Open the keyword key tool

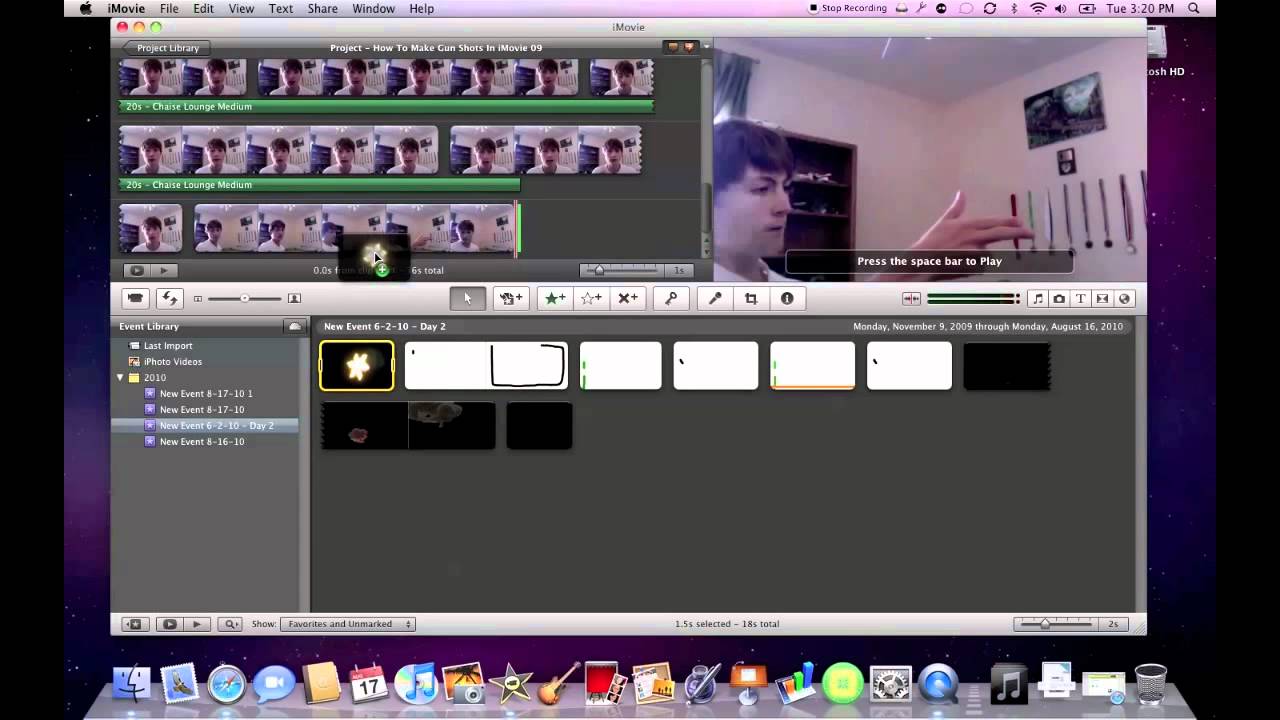click(671, 298)
